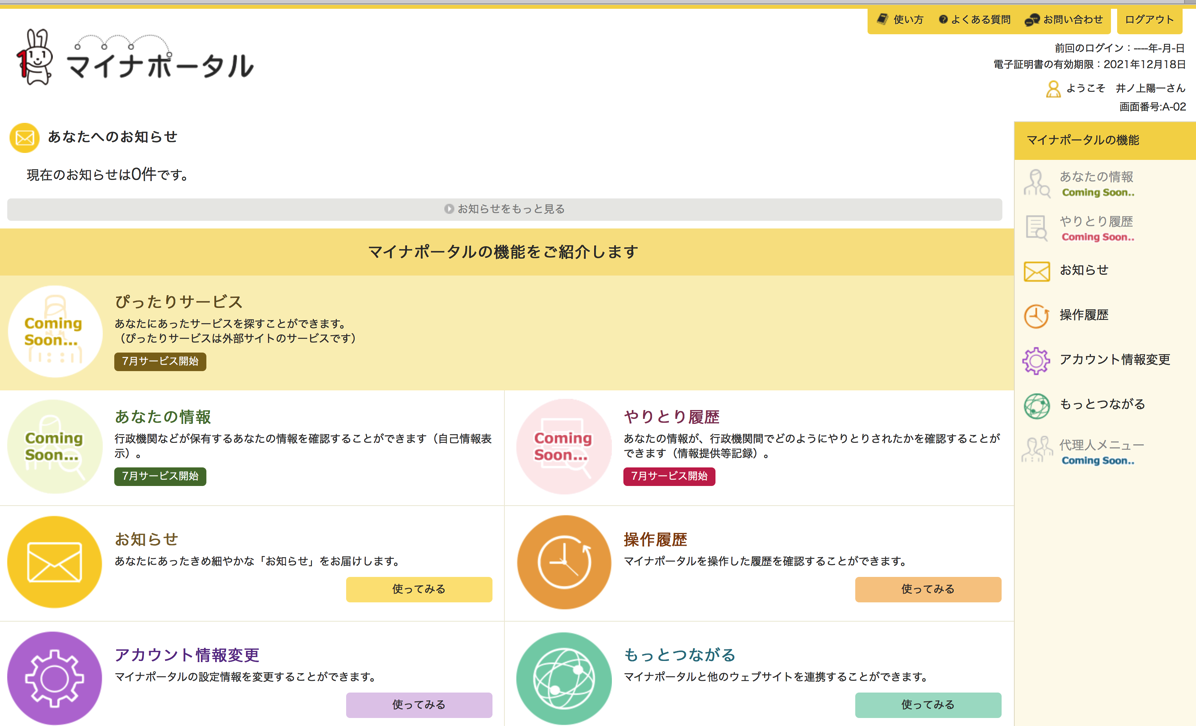
Task: Click the user silhouette icon beside ようこそ
Action: point(1053,89)
